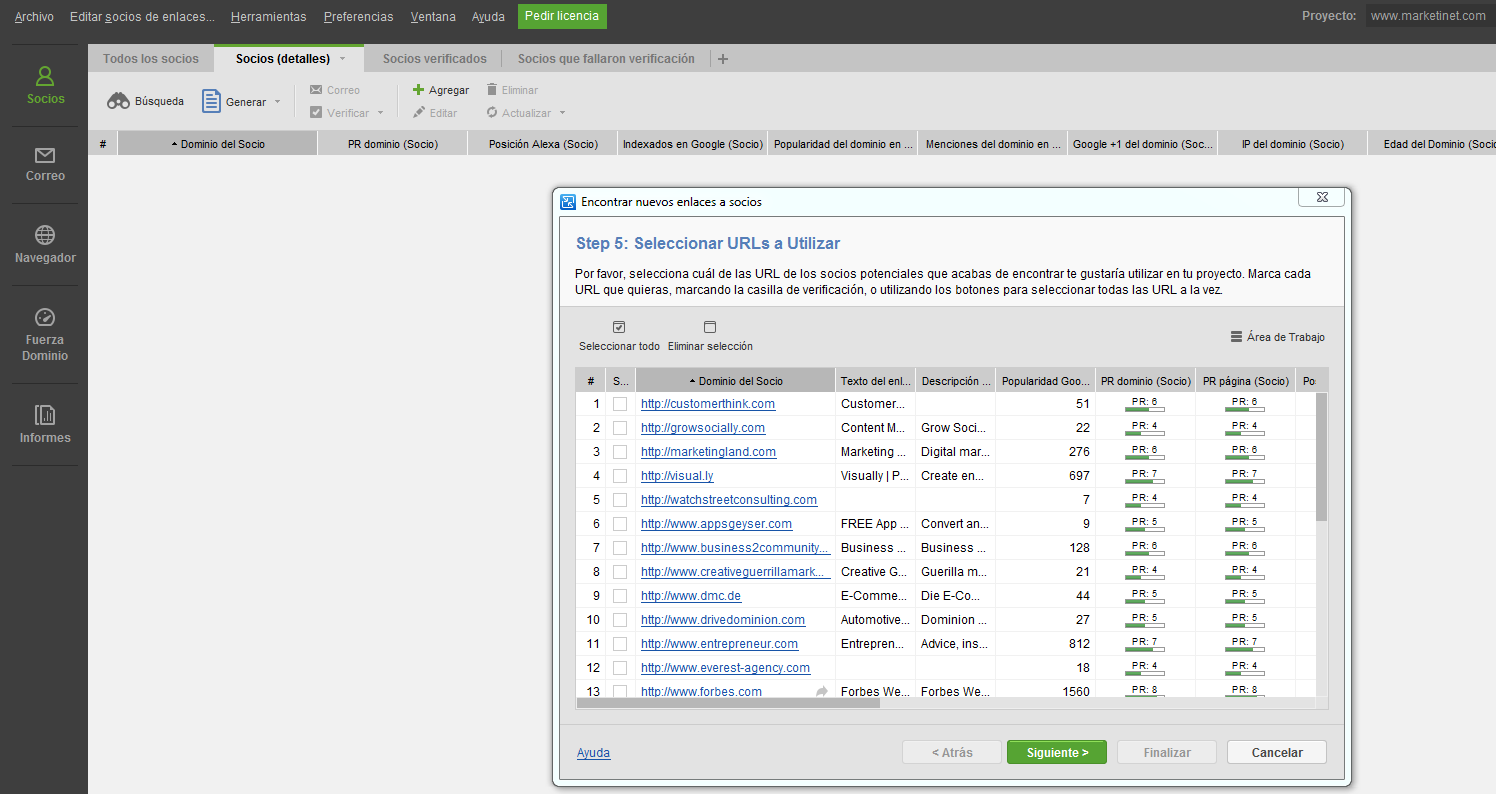Sort dialog table by Dominio del Socio
The width and height of the screenshot is (1496, 794).
pyautogui.click(x=735, y=380)
